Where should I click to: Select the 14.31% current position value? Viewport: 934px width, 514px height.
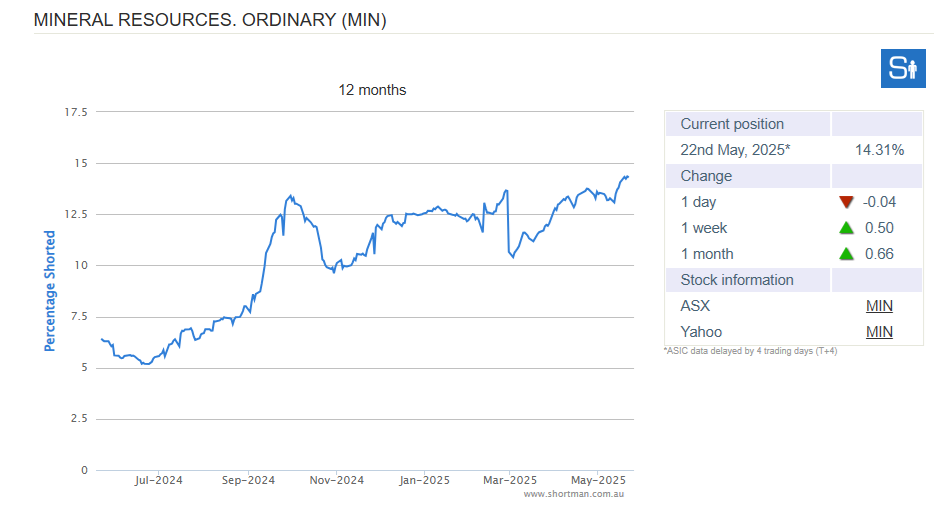point(879,150)
